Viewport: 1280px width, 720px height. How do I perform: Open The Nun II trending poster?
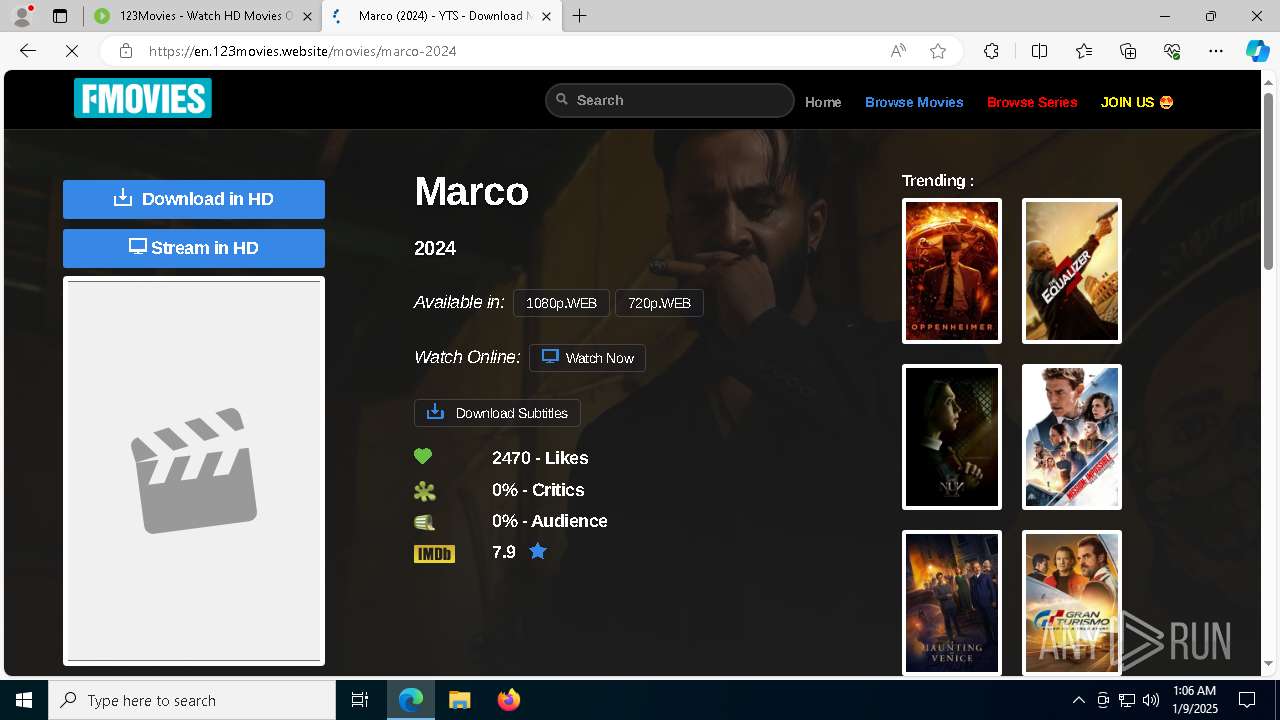[x=952, y=437]
